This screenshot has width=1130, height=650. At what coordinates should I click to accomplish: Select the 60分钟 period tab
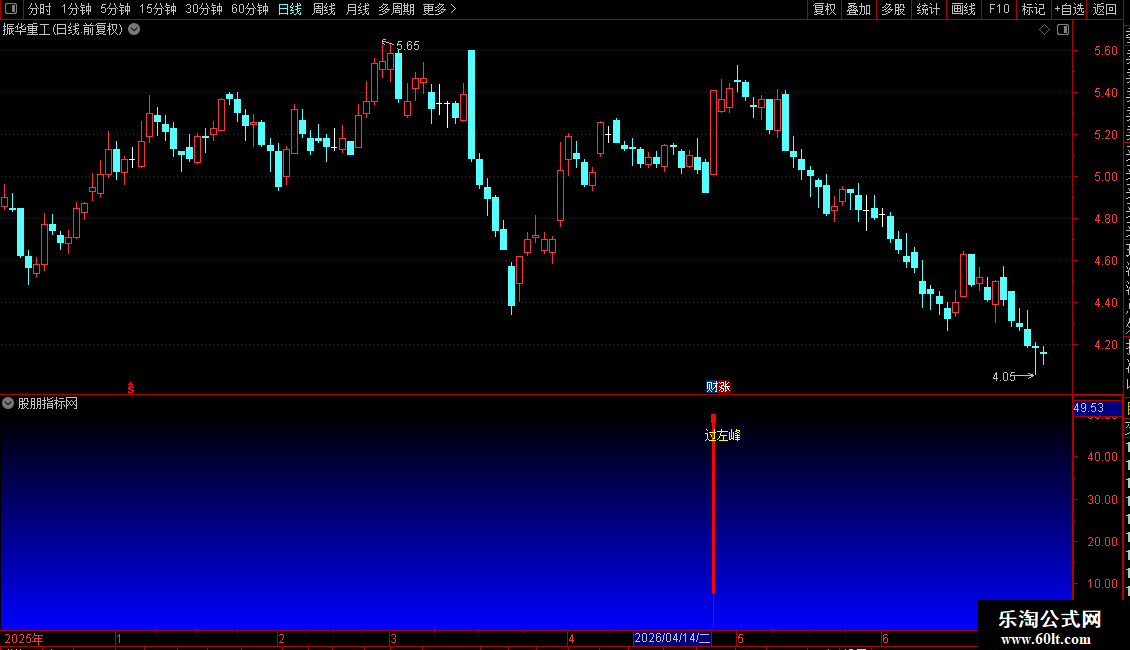[x=250, y=9]
